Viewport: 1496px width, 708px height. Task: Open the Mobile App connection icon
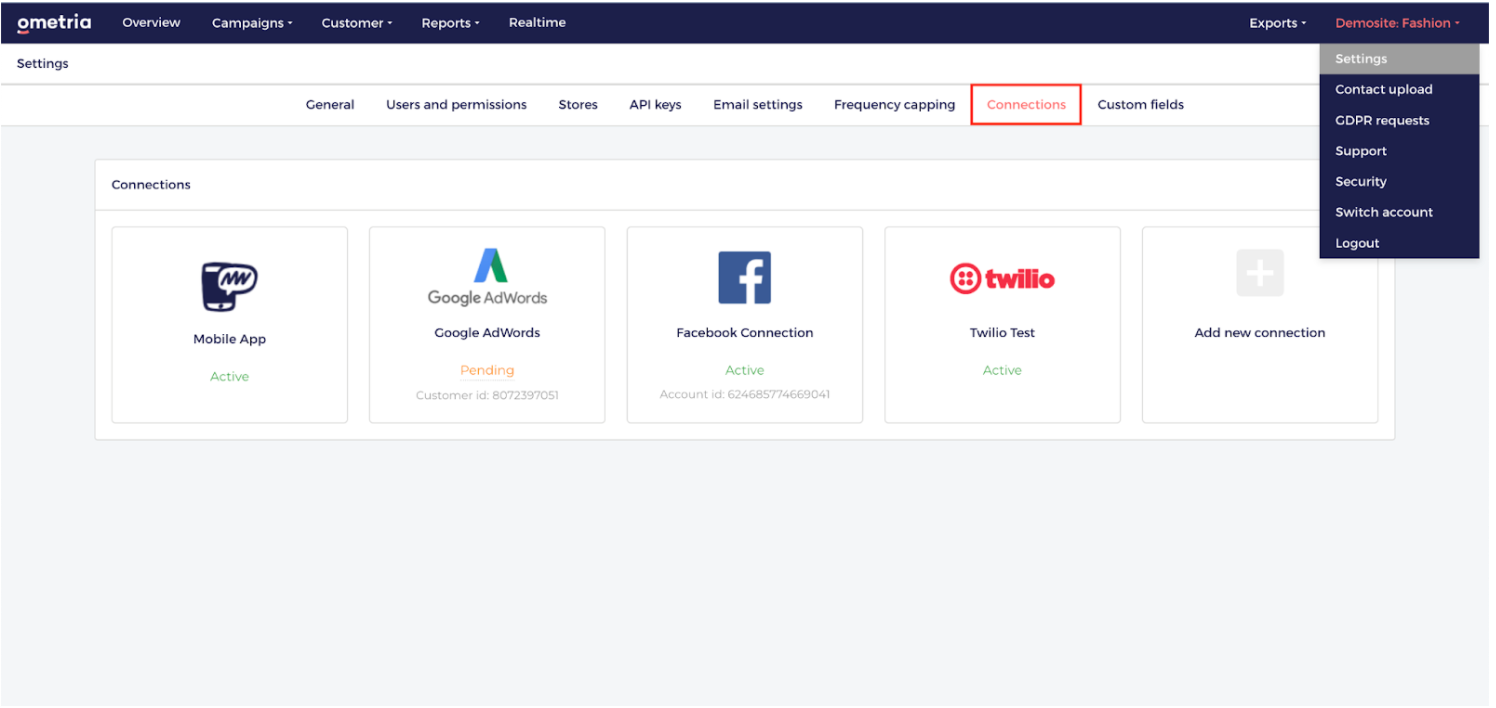(229, 277)
